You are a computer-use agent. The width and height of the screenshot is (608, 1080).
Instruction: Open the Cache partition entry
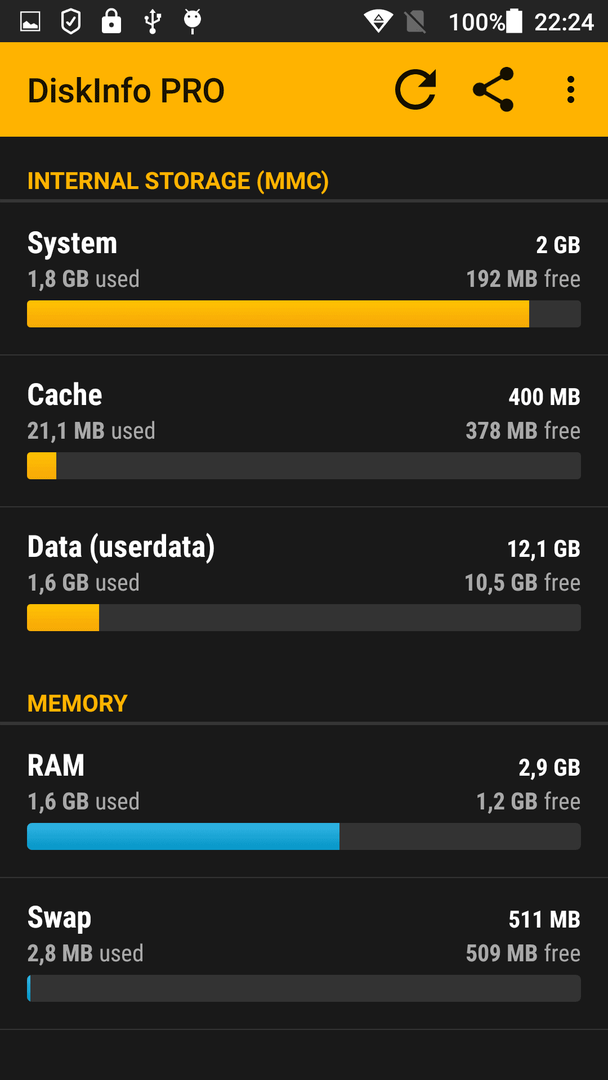(x=304, y=431)
